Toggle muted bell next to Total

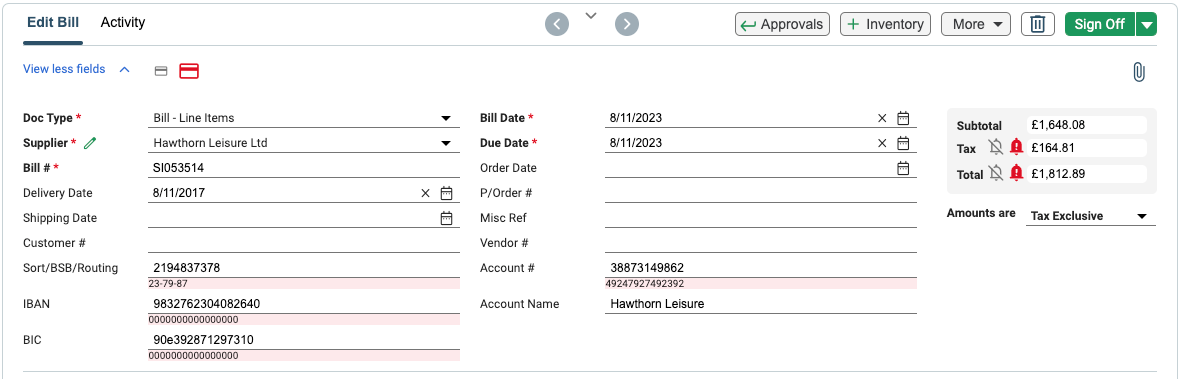point(996,173)
